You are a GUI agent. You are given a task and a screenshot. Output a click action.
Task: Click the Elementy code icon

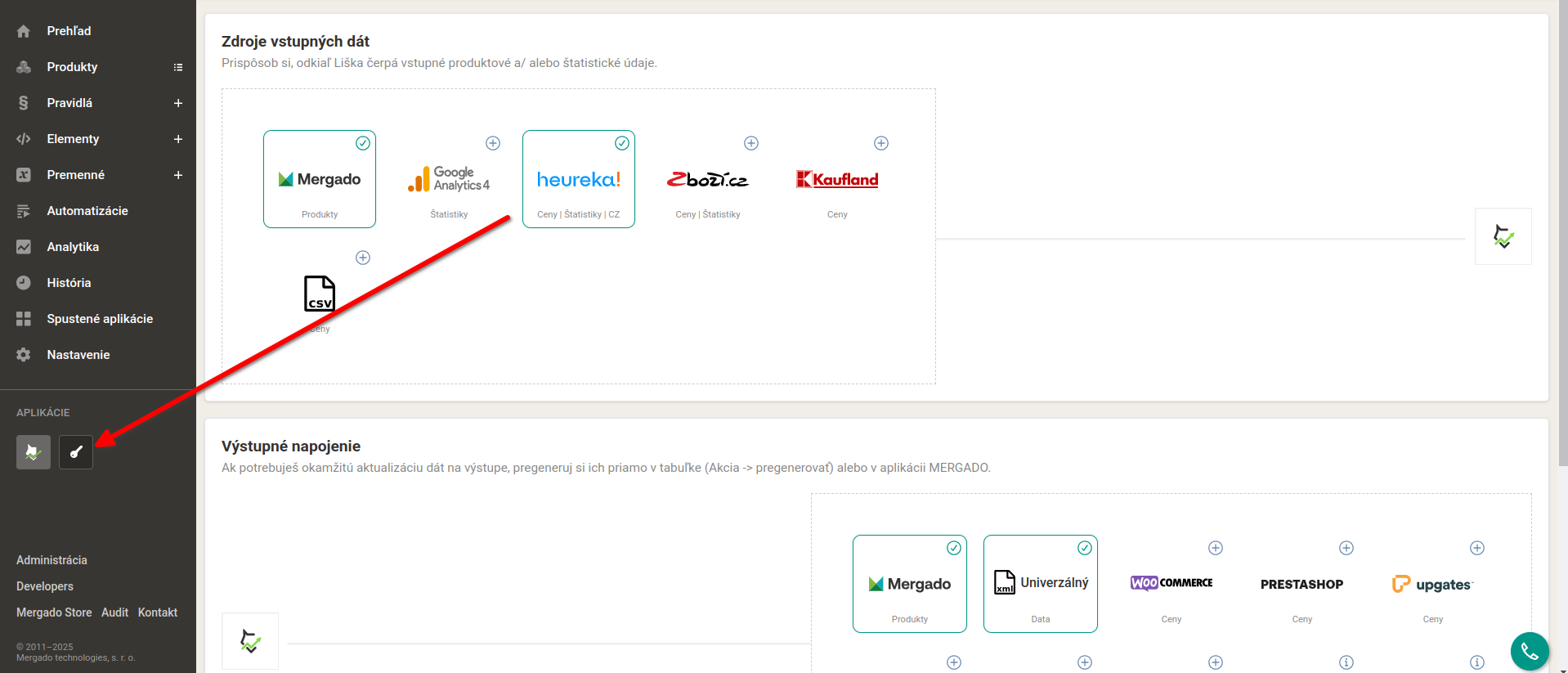tap(23, 139)
